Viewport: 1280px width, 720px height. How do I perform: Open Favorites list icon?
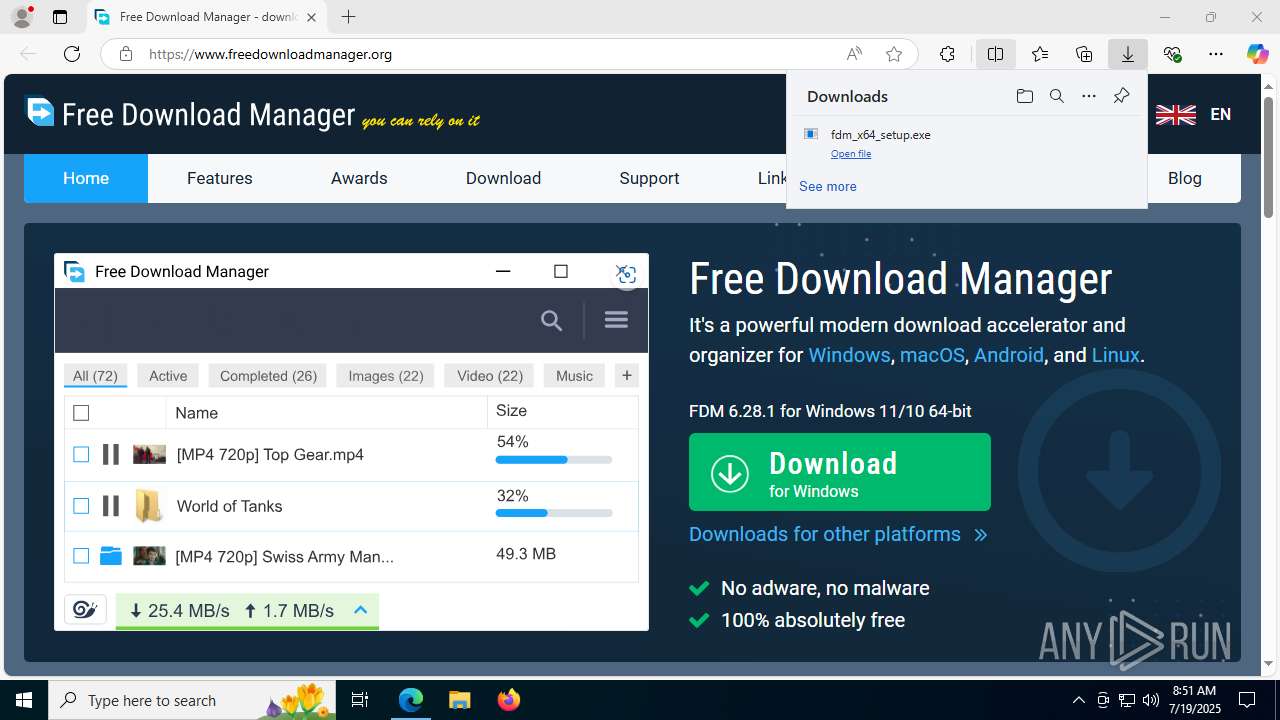pyautogui.click(x=1040, y=54)
